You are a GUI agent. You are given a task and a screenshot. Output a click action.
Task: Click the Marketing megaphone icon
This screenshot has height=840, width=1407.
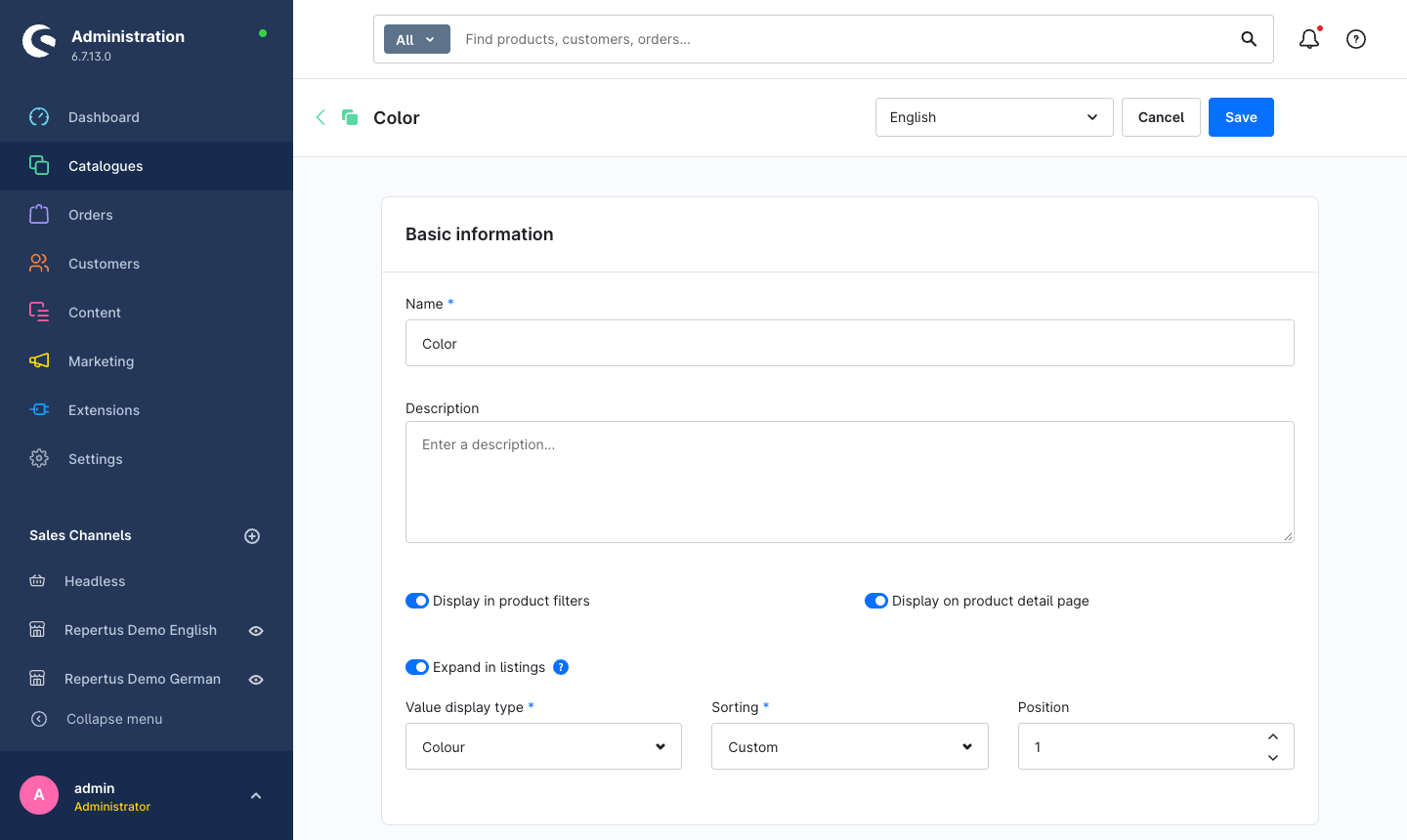(39, 361)
